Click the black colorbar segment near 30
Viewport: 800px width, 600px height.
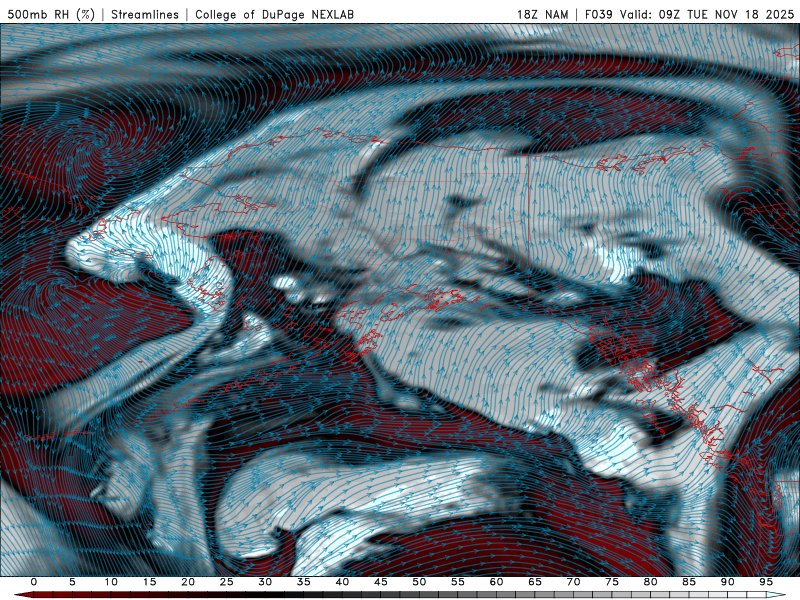click(265, 595)
